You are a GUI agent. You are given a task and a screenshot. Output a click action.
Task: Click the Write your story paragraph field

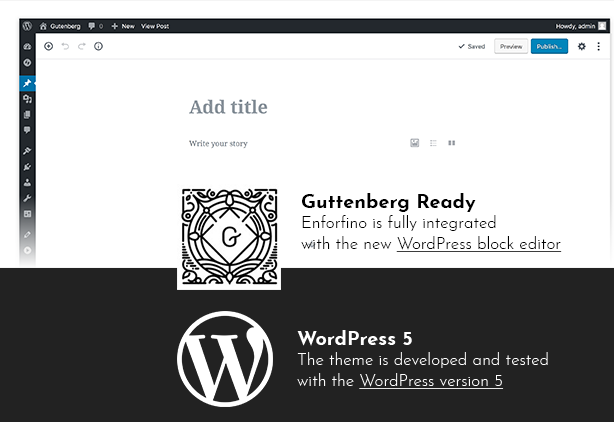(x=218, y=143)
